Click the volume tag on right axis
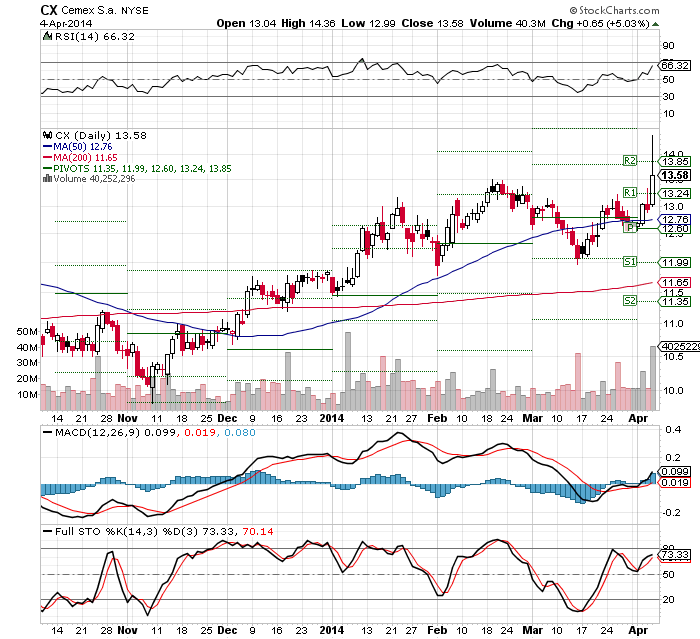Viewport: 700px width, 639px height. pyautogui.click(x=679, y=347)
